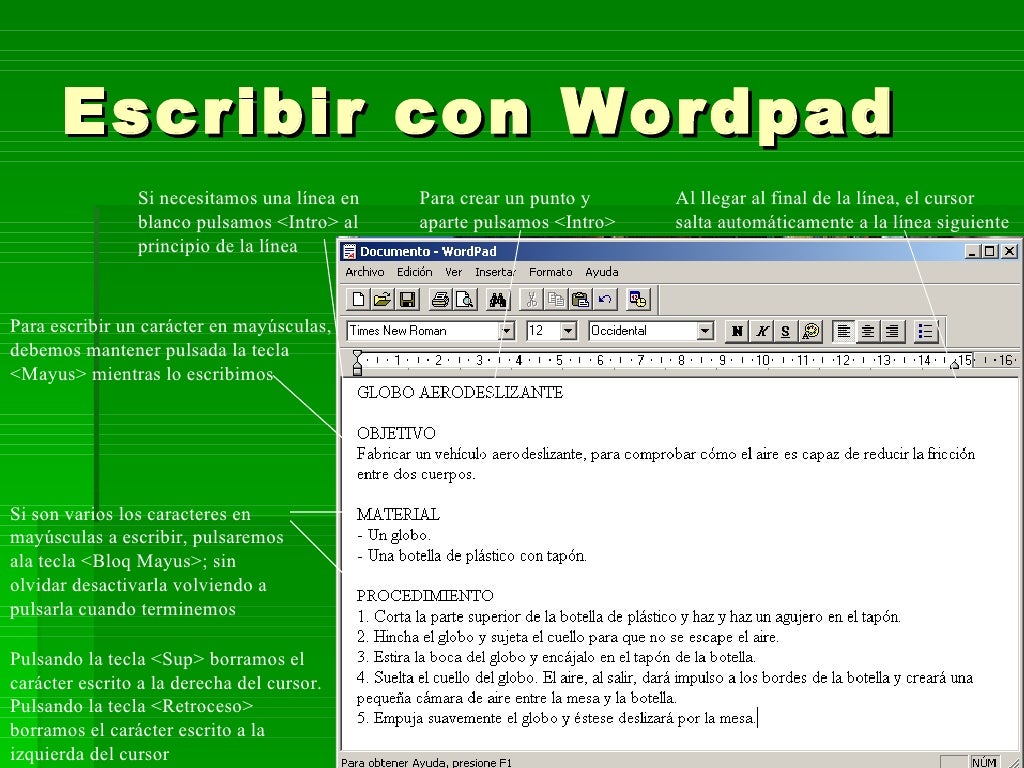The height and width of the screenshot is (768, 1024).
Task: Open the text color palette button
Action: (810, 331)
